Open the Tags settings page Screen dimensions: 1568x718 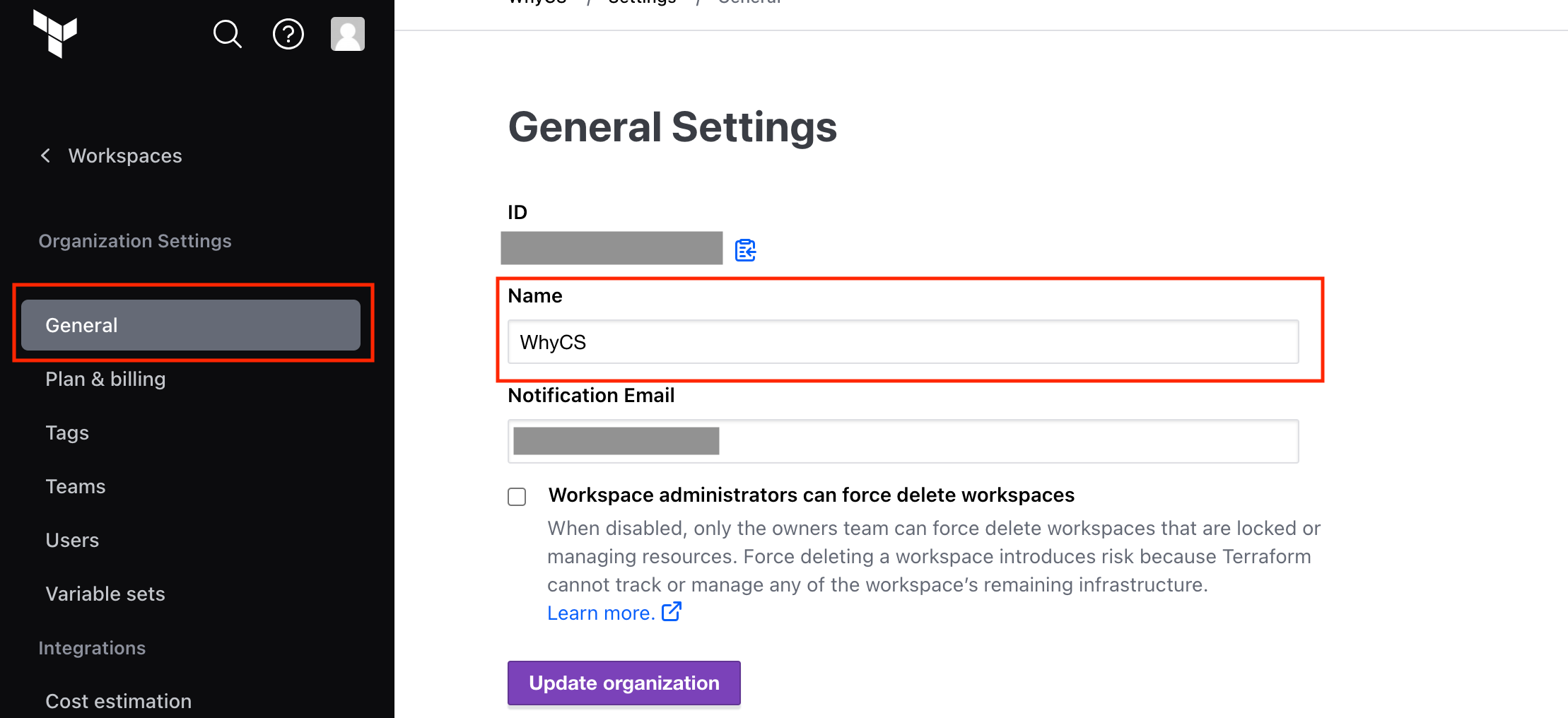67,432
